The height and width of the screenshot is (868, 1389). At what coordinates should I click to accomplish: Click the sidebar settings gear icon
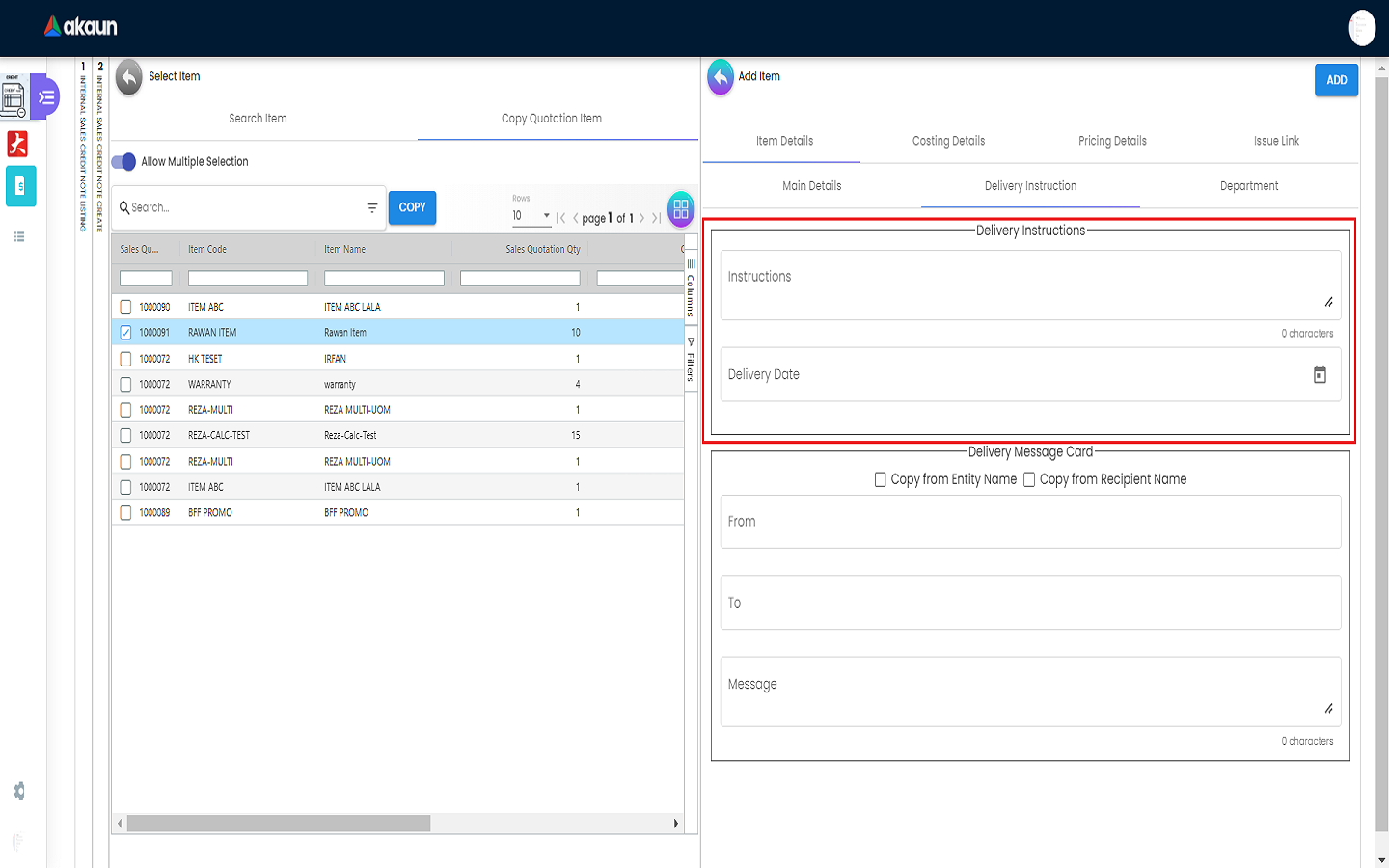click(x=18, y=791)
